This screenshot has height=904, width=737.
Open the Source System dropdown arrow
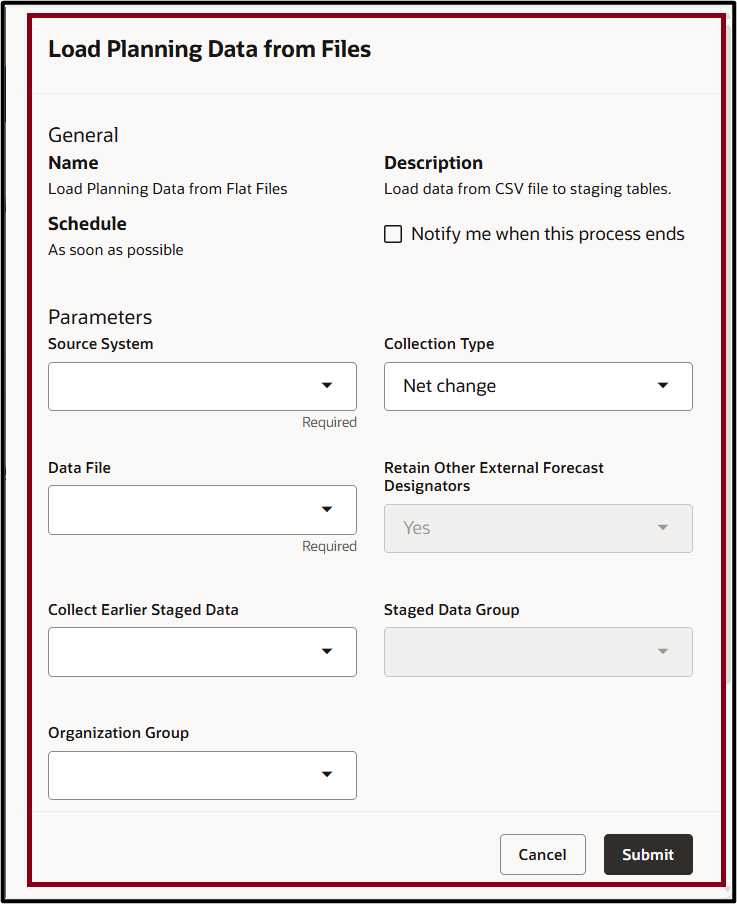328,386
